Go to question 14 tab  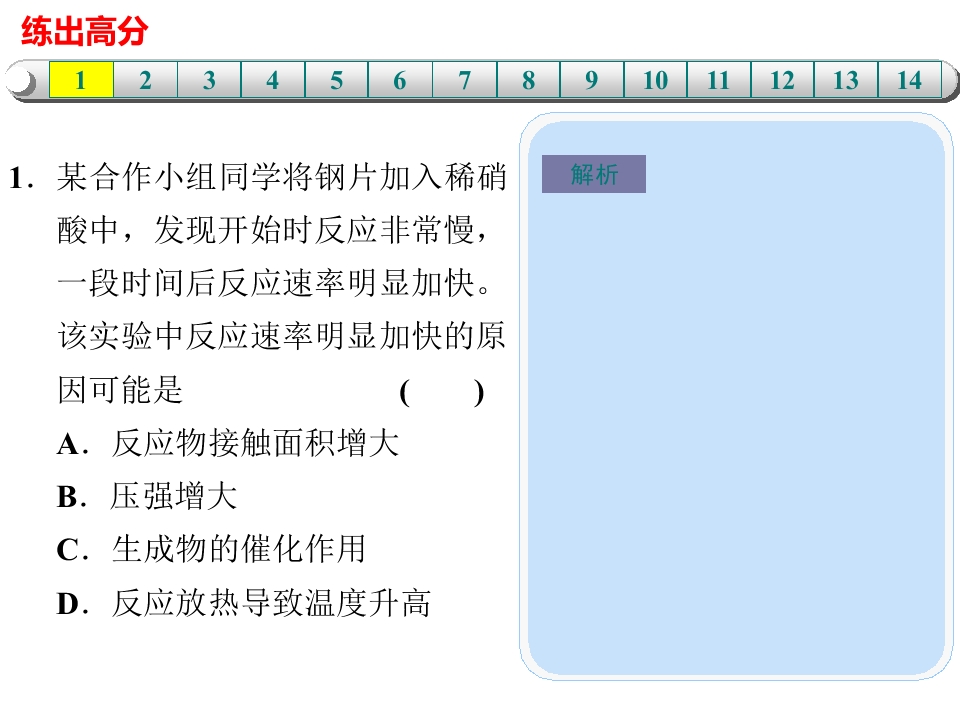coord(909,80)
